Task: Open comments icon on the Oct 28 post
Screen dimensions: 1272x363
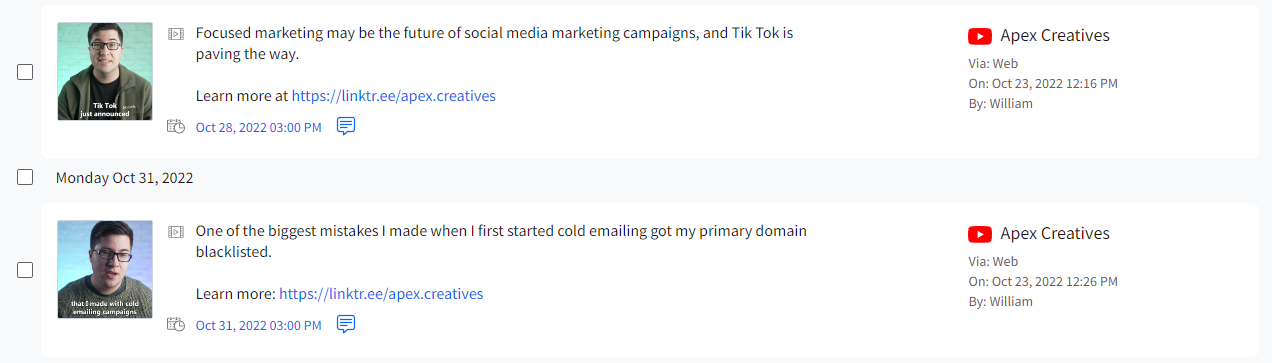Action: (346, 127)
